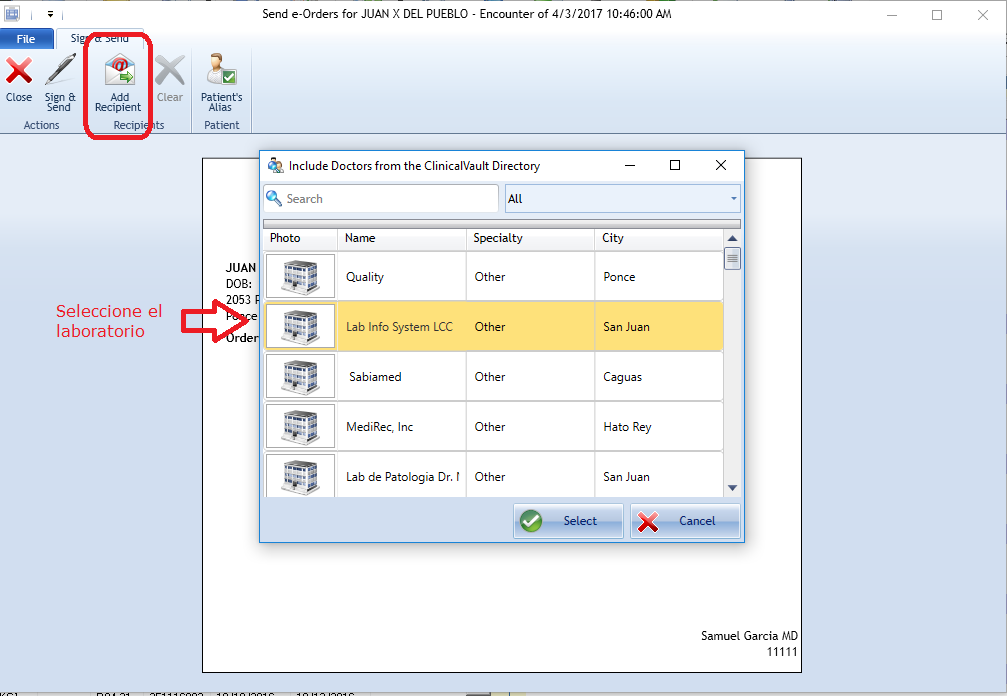
Task: Click the Add Recipient icon
Action: 118,72
